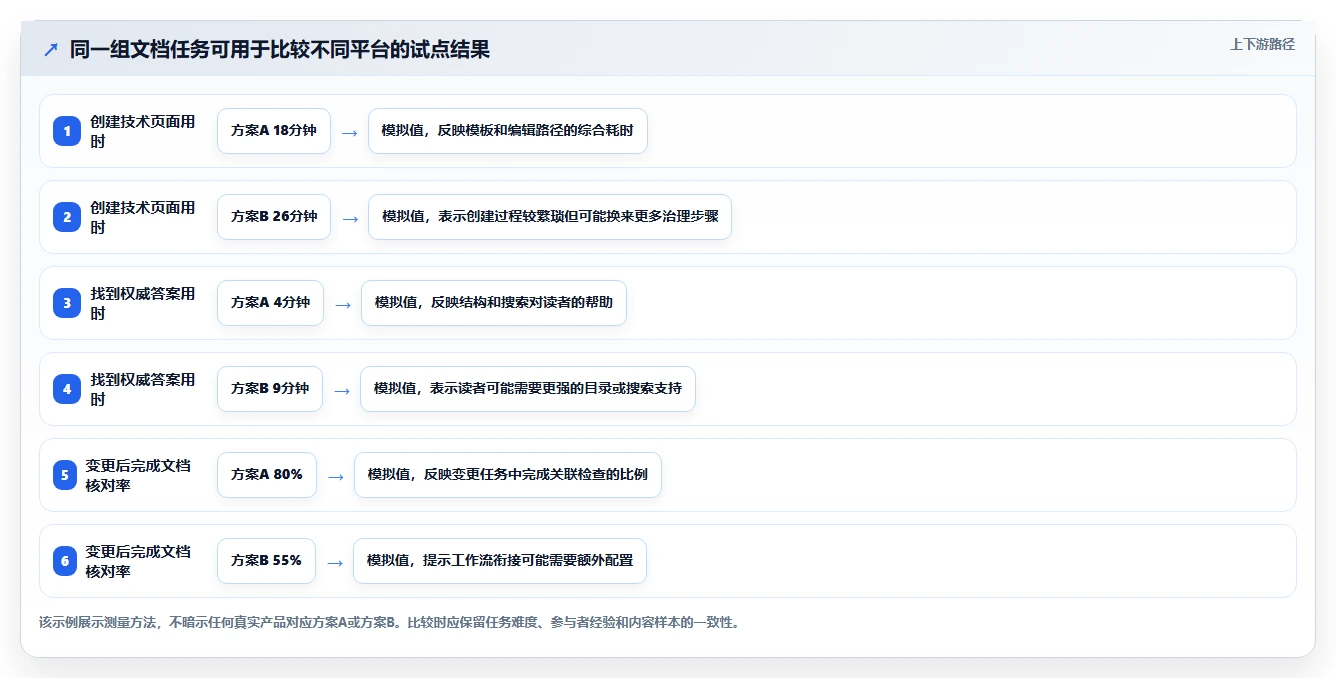Click the footnote beginning 该示例展示测量方法
The height and width of the screenshot is (678, 1336).
[389, 622]
